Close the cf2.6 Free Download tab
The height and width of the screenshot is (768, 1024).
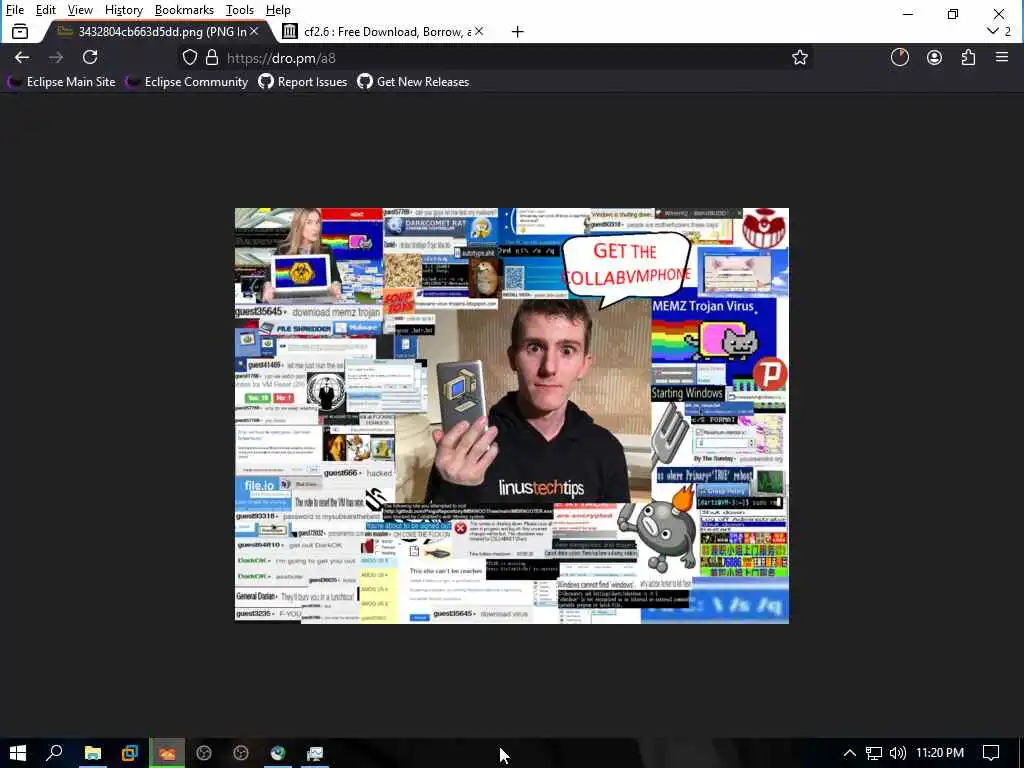point(479,31)
